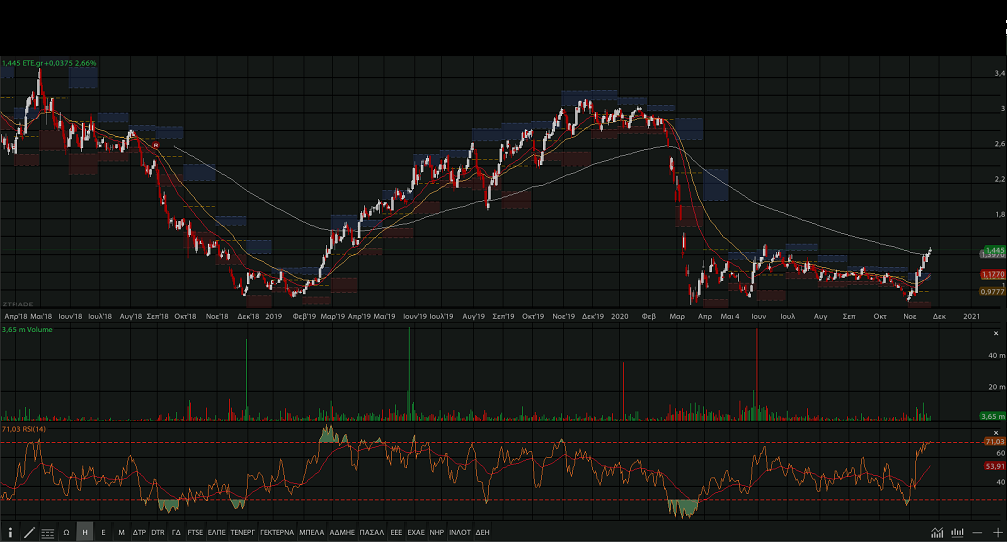1007x542 pixels.
Task: Click the info icon in bottom toolbar
Action: pos(10,532)
